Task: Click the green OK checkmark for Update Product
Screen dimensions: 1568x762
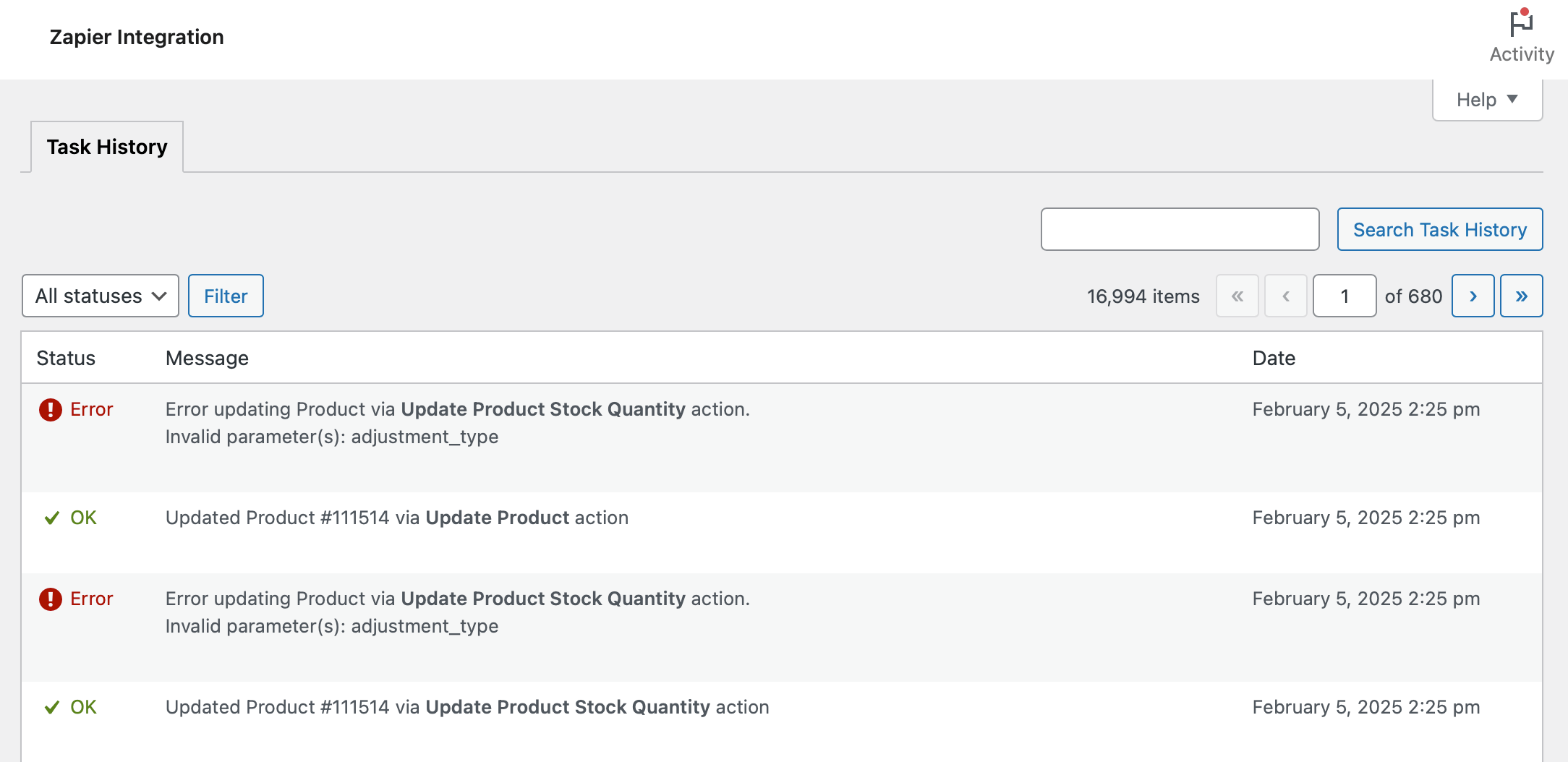Action: click(51, 518)
